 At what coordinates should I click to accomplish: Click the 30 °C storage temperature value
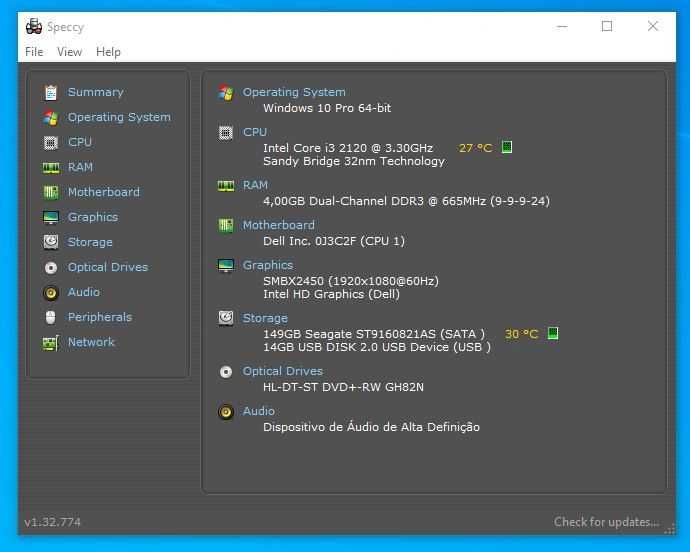click(x=521, y=334)
